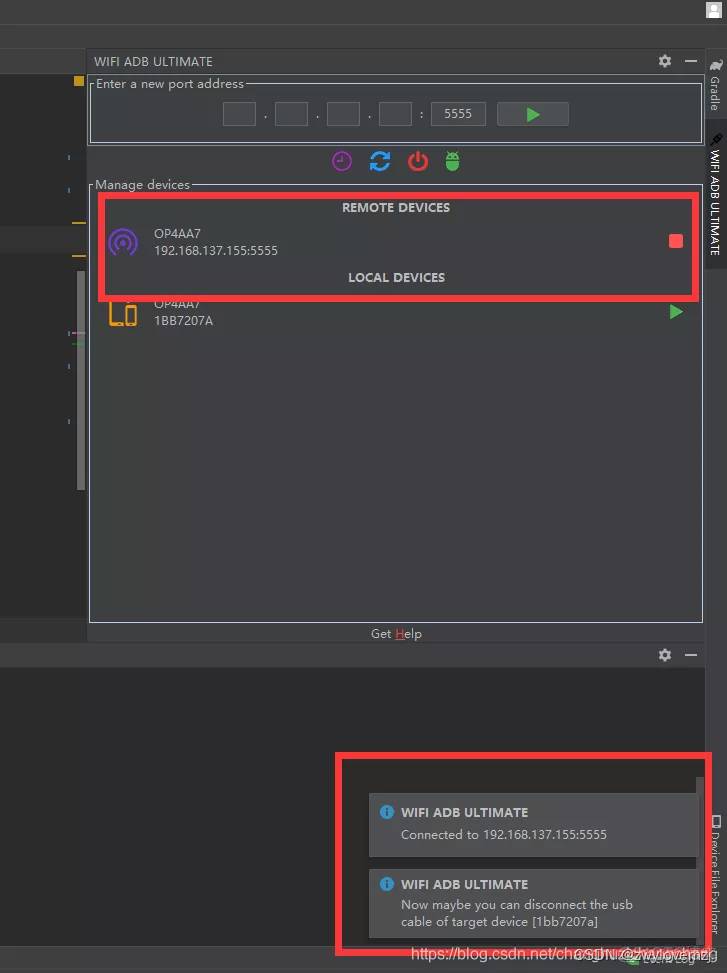Click the green Android bug icon
Viewport: 727px width, 973px height.
(x=453, y=161)
